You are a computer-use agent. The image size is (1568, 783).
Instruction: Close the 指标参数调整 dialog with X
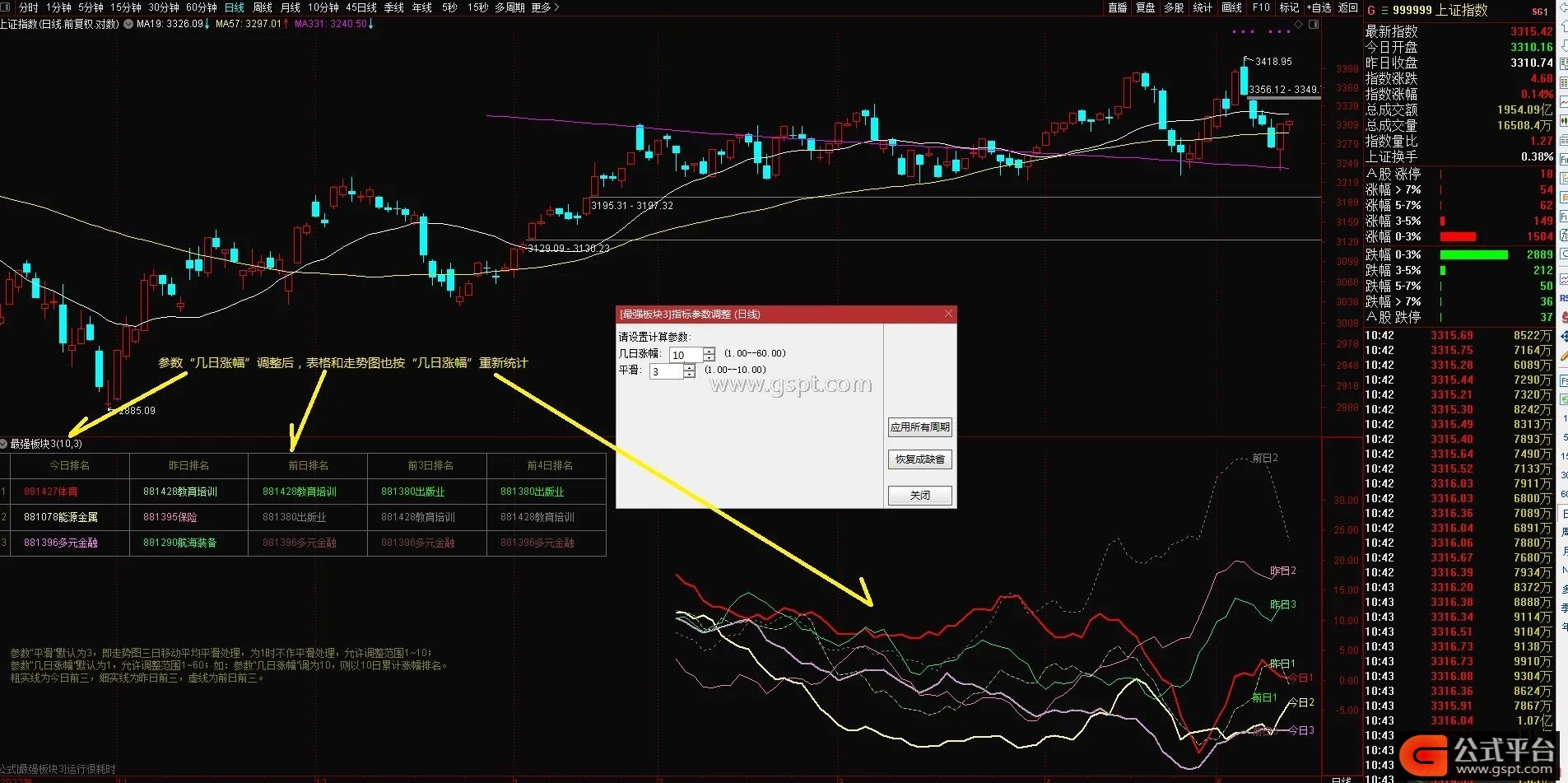click(x=948, y=314)
